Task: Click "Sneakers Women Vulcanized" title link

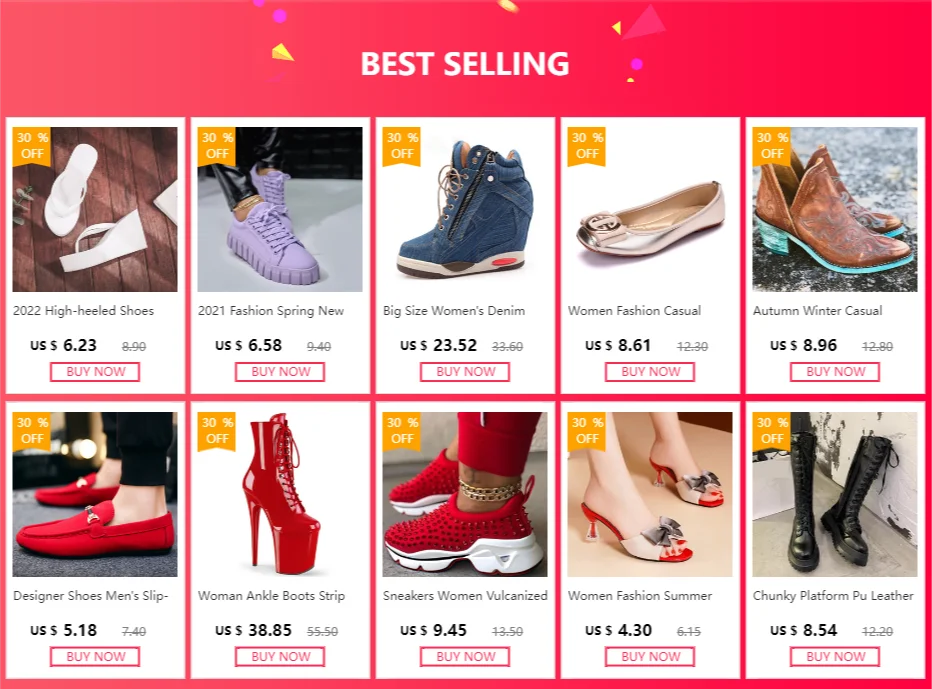Action: 465,596
